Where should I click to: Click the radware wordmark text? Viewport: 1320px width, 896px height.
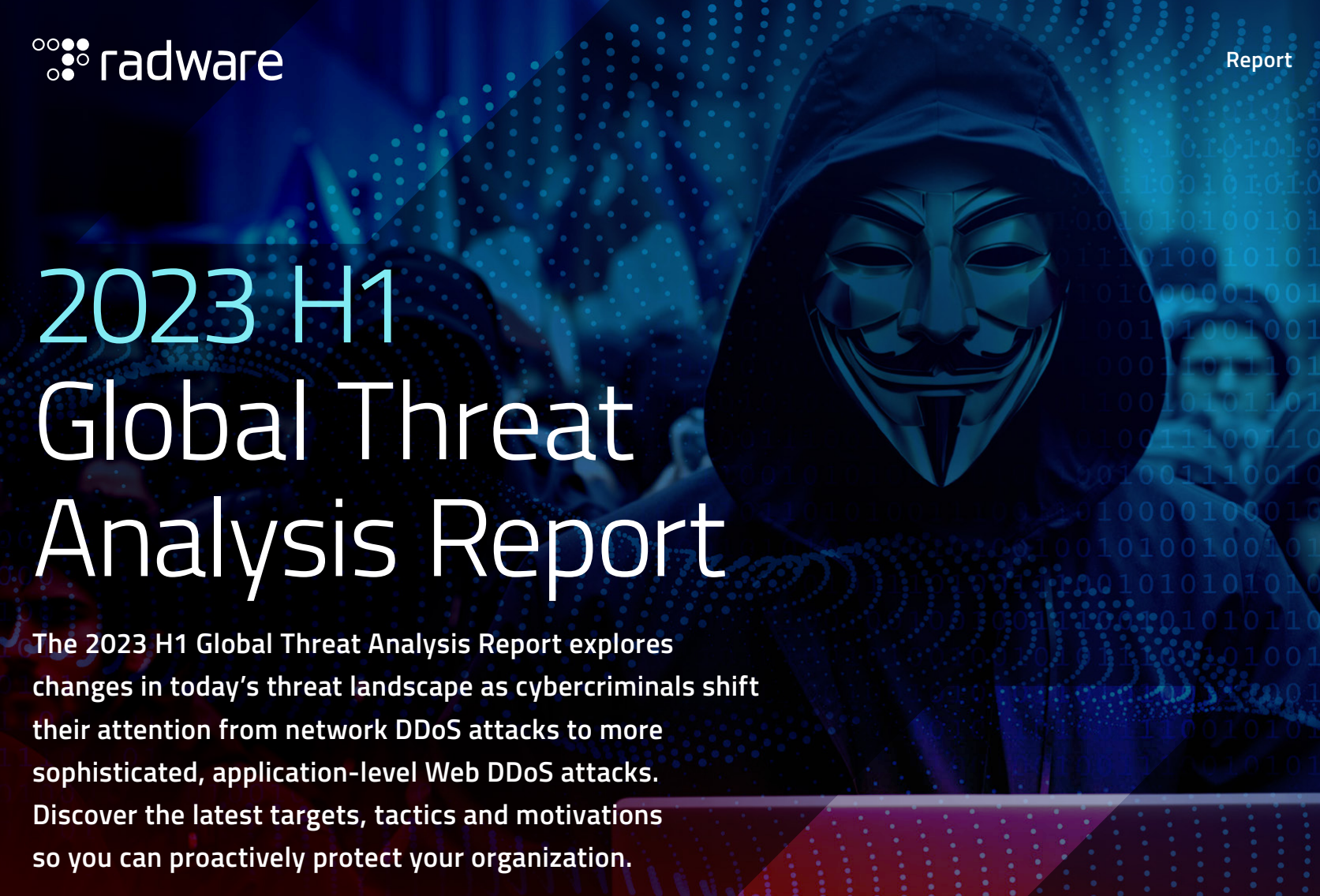[191, 63]
